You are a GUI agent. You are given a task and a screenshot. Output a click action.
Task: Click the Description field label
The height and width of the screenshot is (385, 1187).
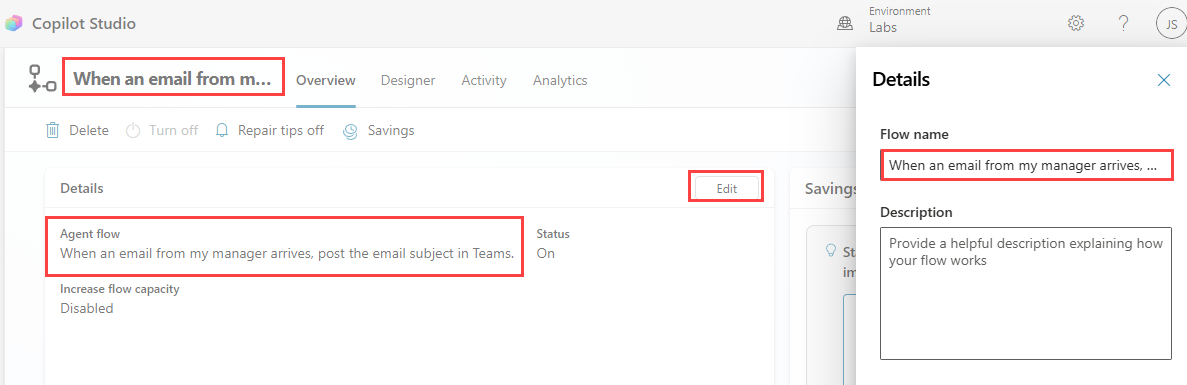[916, 213]
